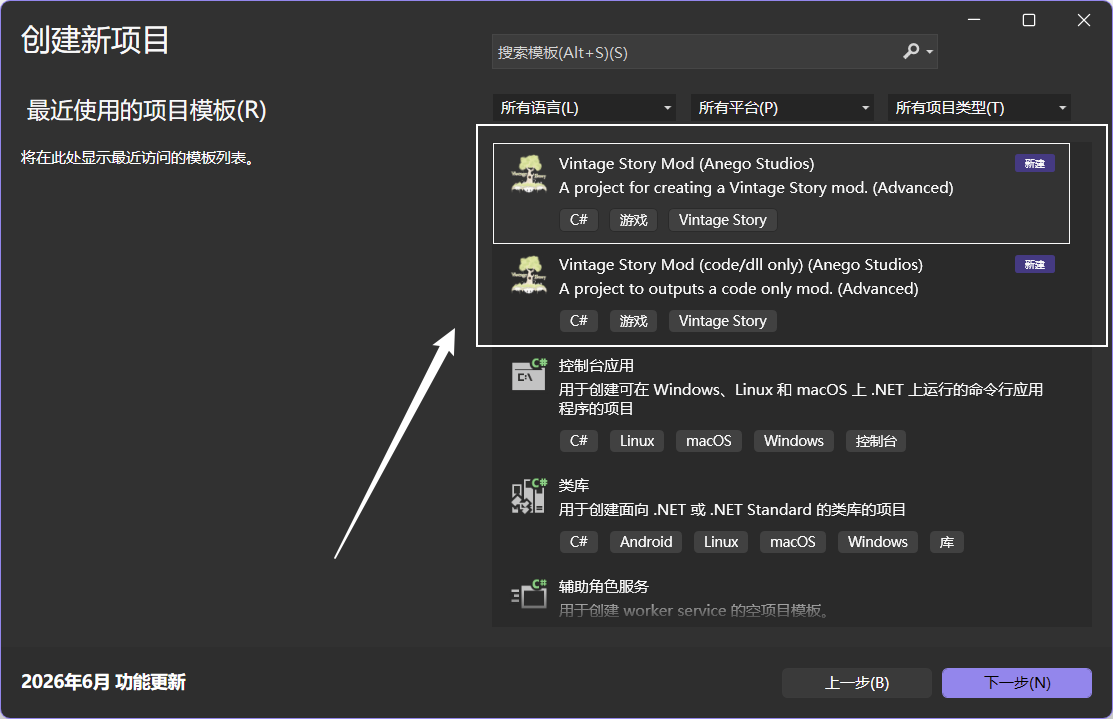Select the 控制台应用 template title
This screenshot has width=1113, height=719.
pyautogui.click(x=596, y=366)
